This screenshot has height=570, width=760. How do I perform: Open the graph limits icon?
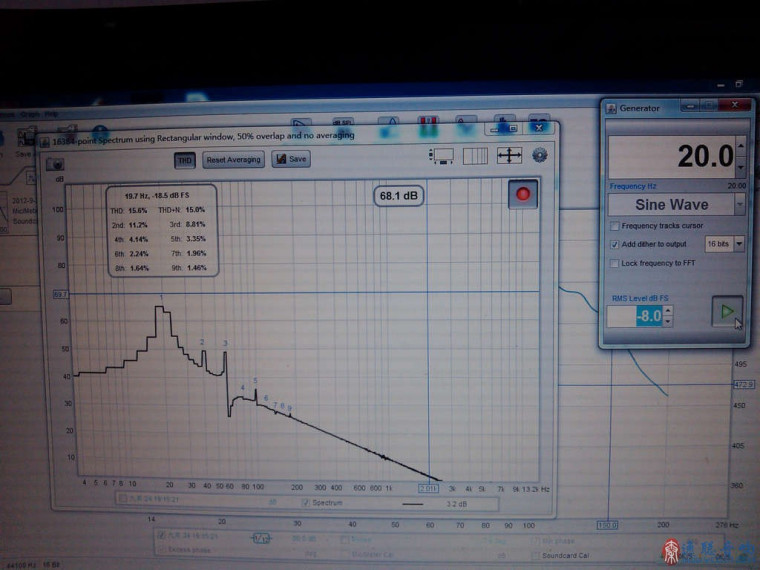point(442,156)
